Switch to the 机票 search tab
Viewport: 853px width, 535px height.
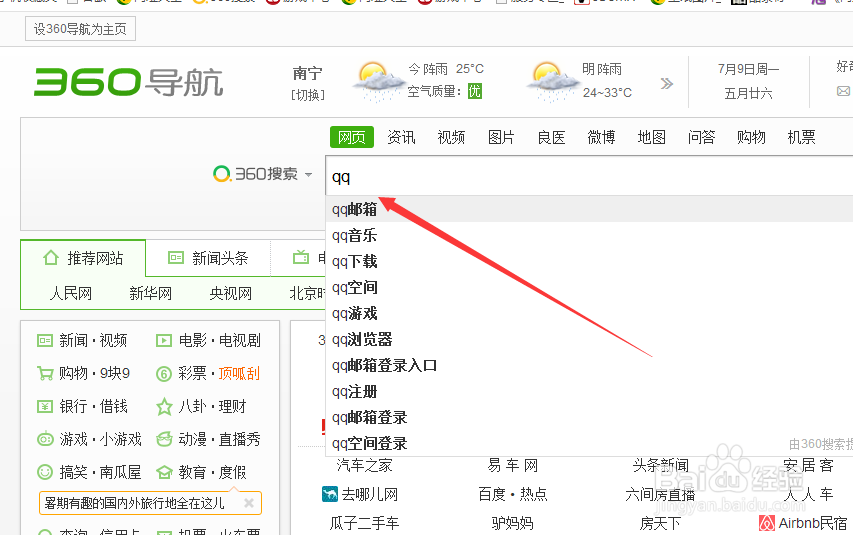pos(802,137)
